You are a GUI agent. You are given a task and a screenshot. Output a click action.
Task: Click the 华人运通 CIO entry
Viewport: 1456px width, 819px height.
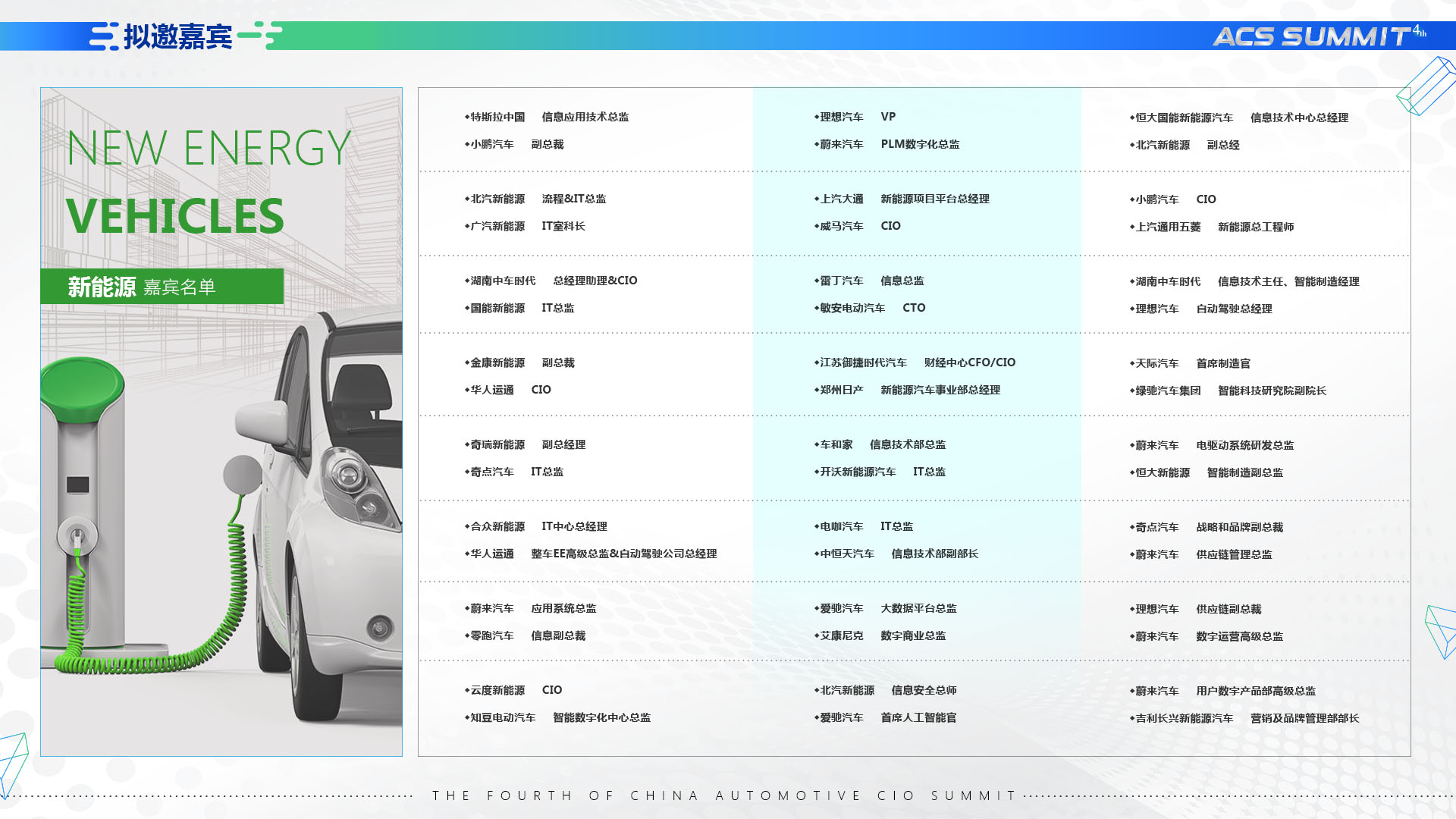[508, 390]
